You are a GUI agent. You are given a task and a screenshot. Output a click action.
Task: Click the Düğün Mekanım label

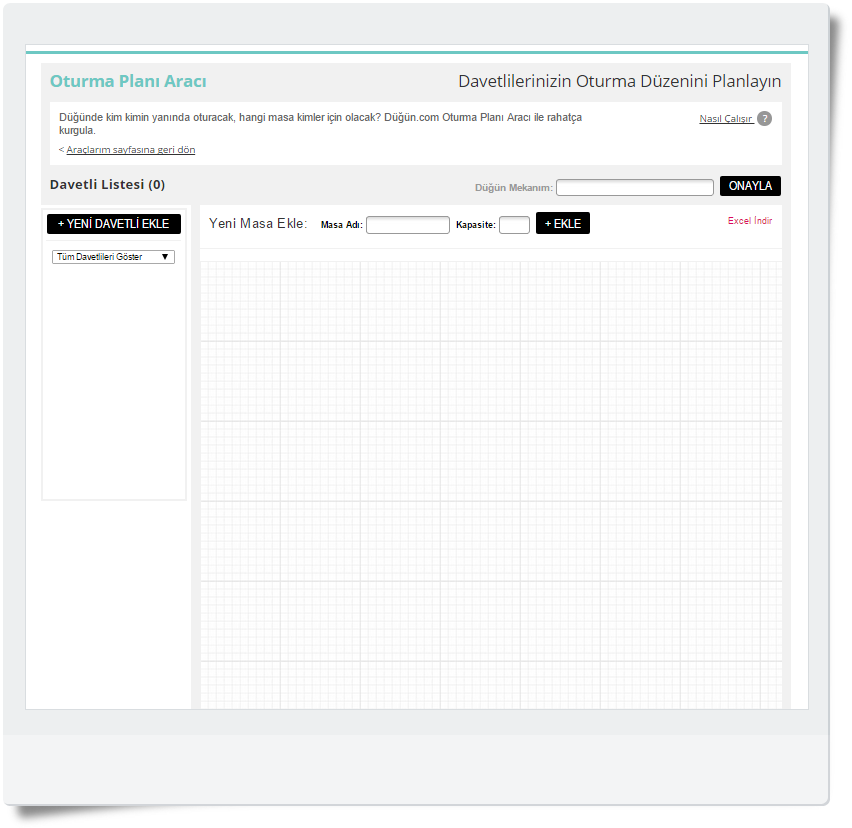tap(513, 187)
